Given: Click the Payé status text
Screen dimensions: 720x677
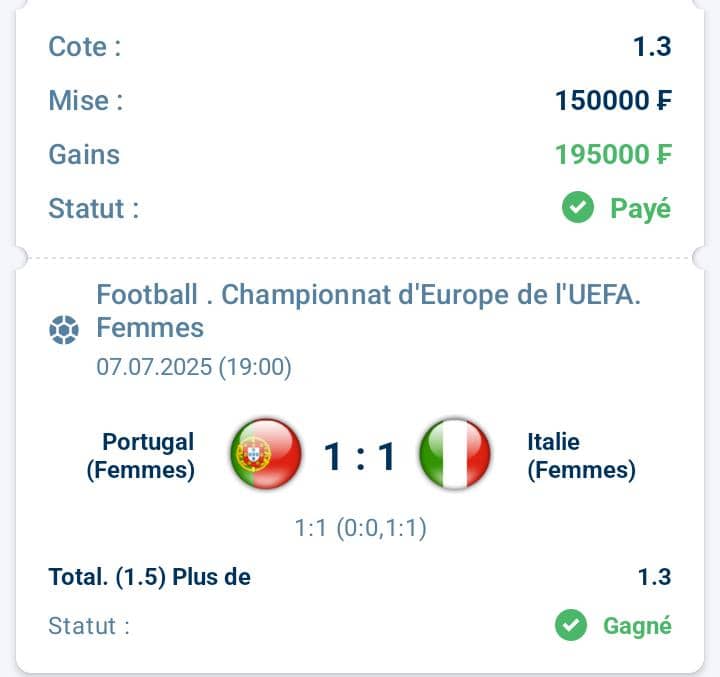Looking at the screenshot, I should click(x=640, y=209).
